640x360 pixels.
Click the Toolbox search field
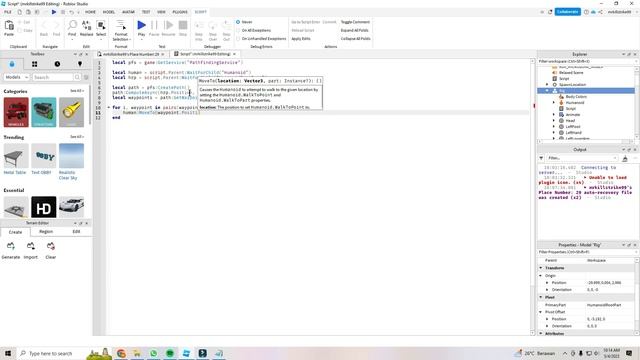pyautogui.click(x=53, y=77)
